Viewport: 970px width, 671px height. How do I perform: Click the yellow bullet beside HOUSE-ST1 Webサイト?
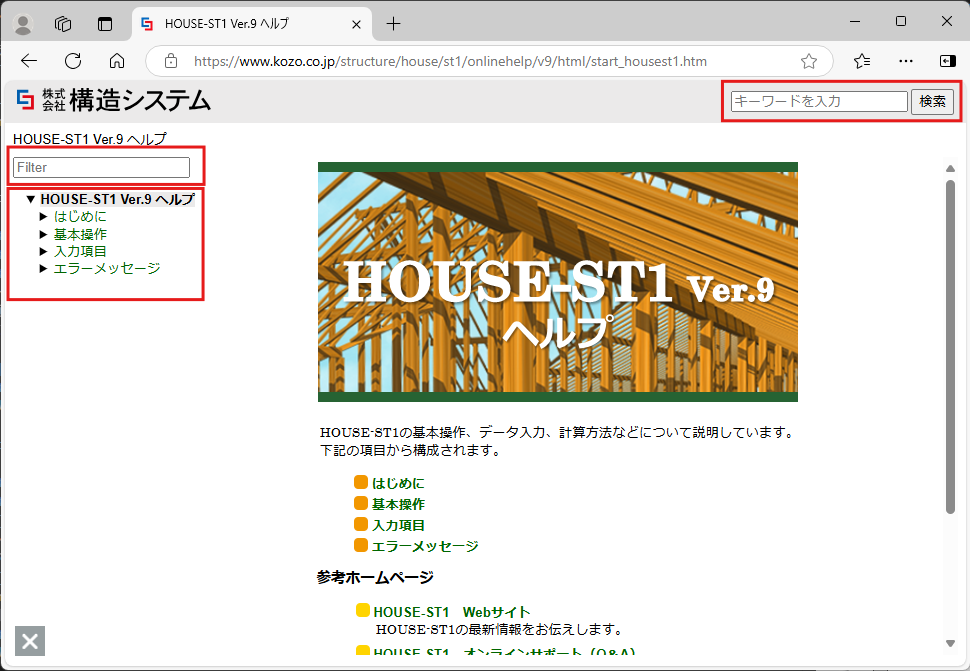[363, 610]
